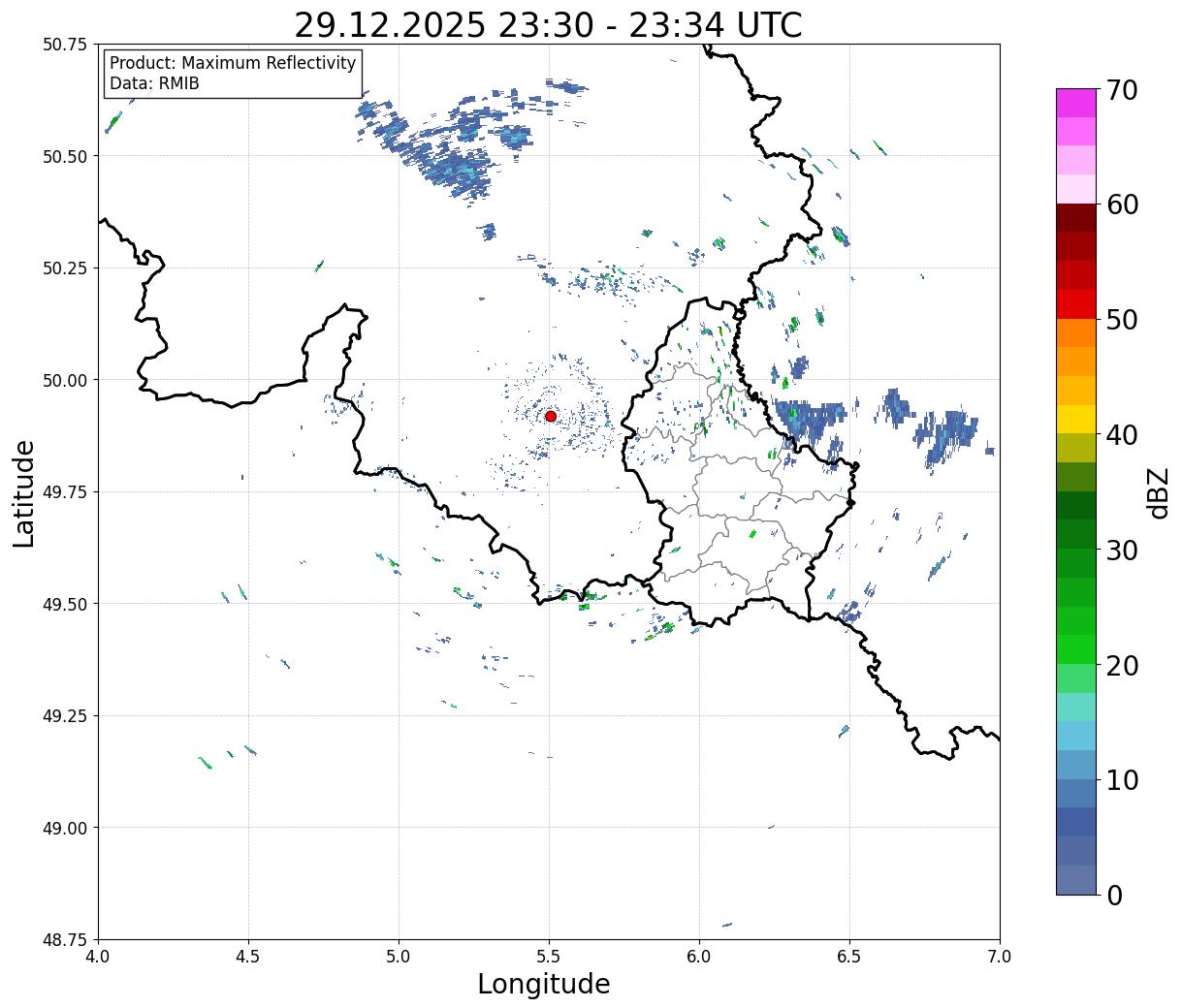Click the 'Product: Maximum Reflectivity' legend text
The height and width of the screenshot is (1008, 1182).
[233, 63]
